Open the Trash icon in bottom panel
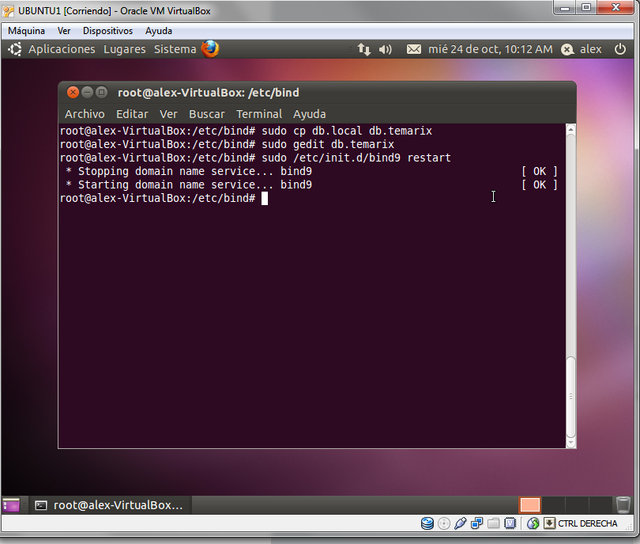This screenshot has height=544, width=640. click(623, 505)
